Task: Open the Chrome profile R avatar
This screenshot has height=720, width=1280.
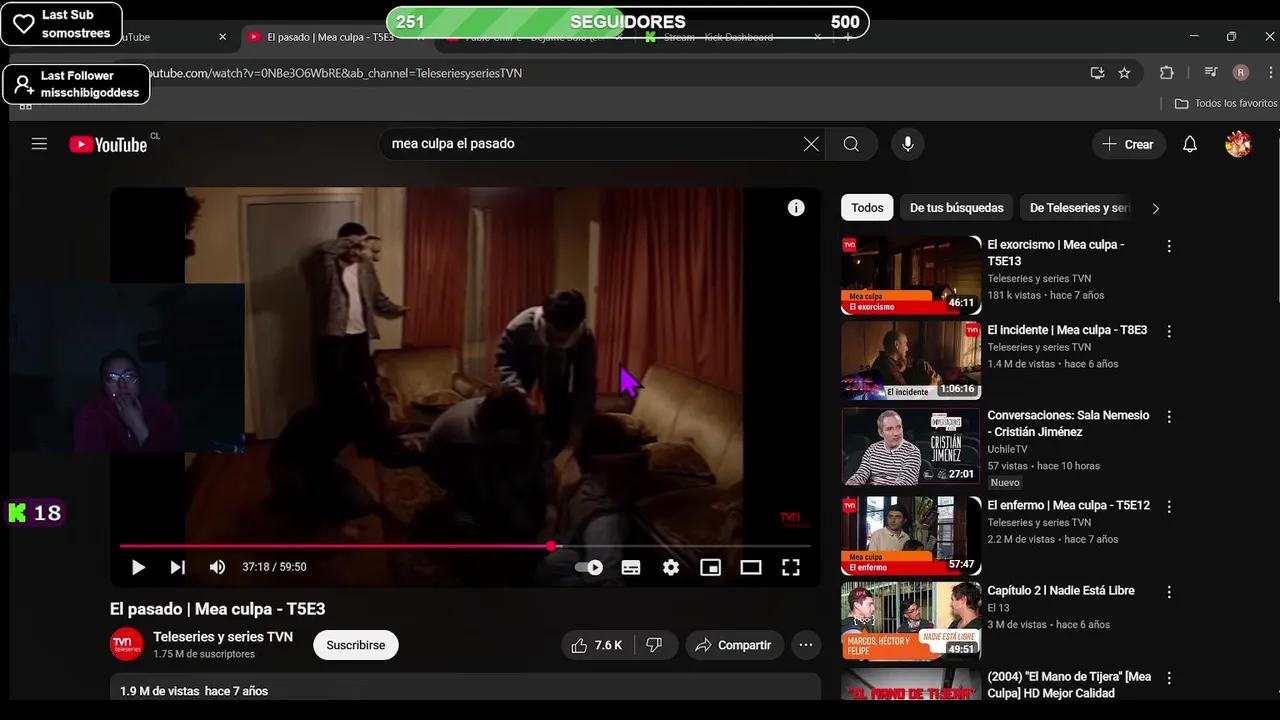Action: (x=1241, y=73)
